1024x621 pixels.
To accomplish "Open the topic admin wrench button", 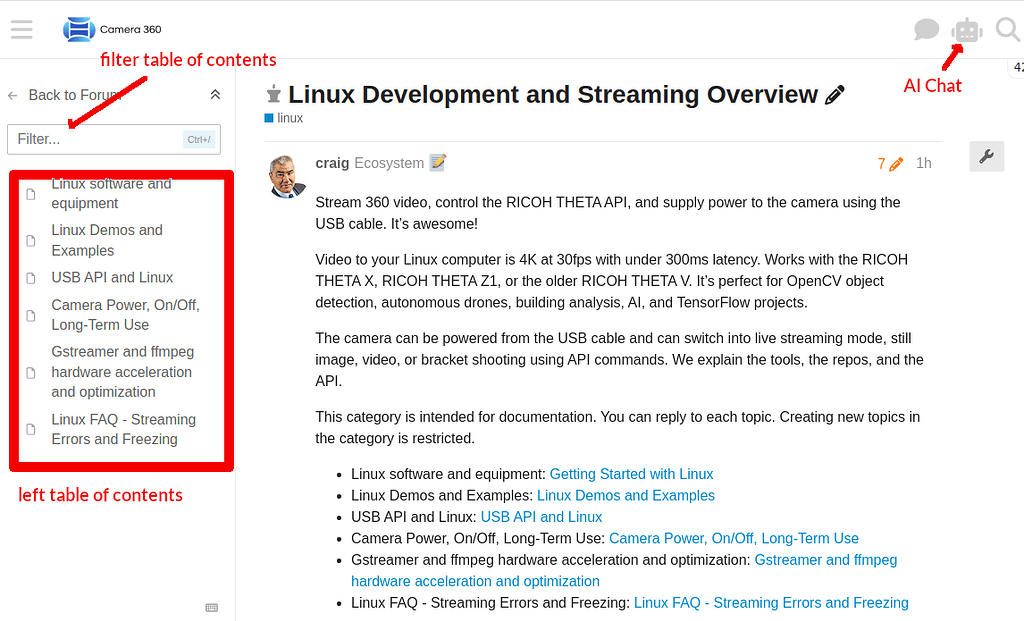I will tap(986, 157).
